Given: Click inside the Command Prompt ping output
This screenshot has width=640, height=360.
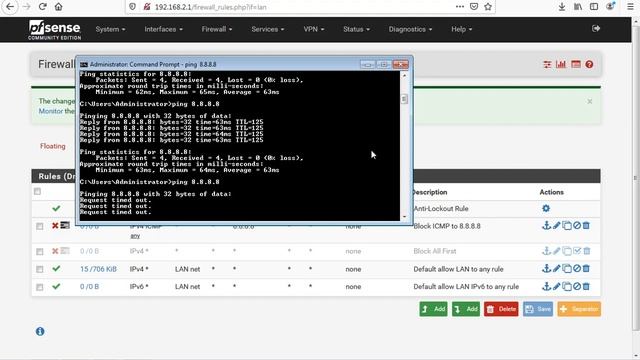Looking at the screenshot, I should point(240,146).
